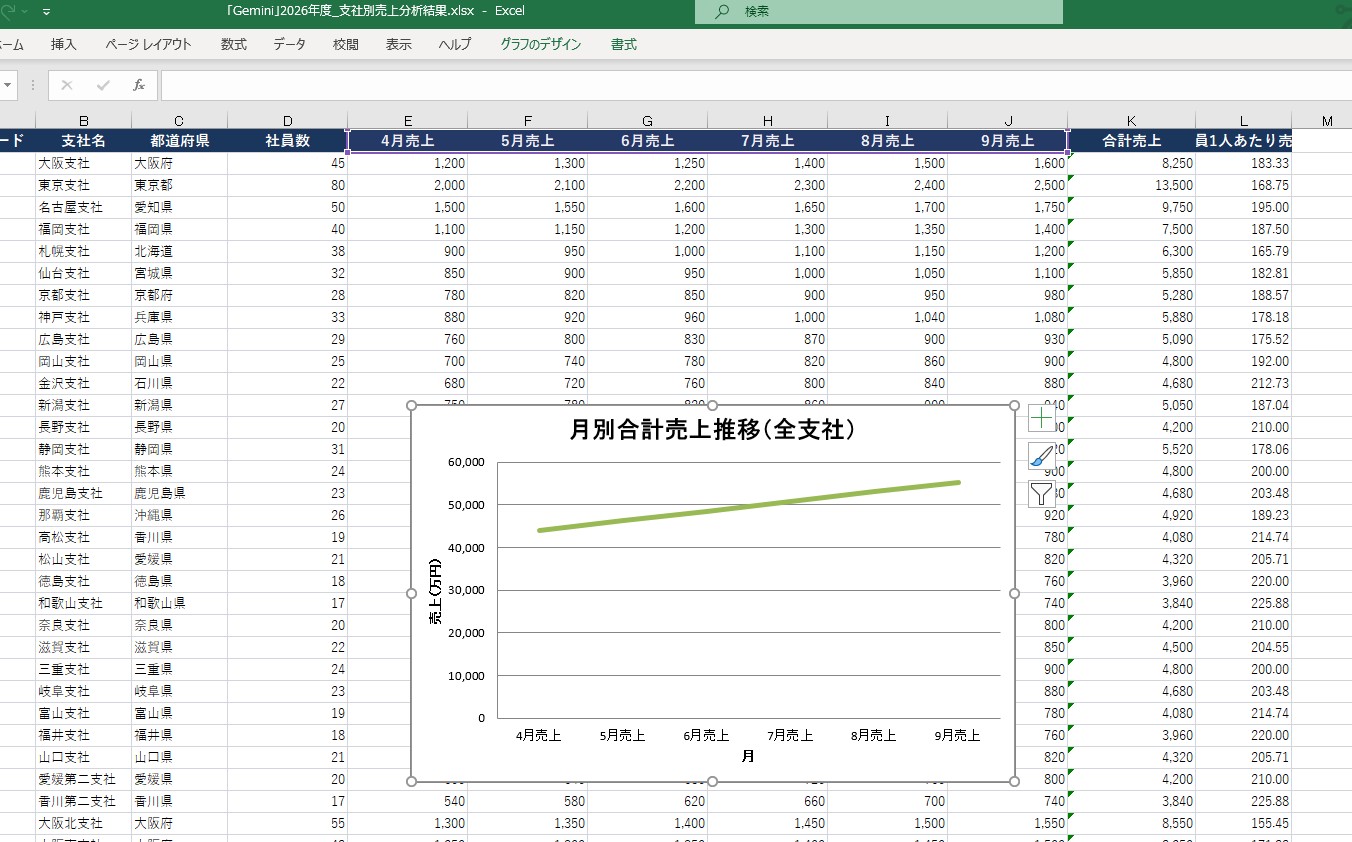Viewport: 1352px width, 842px height.
Task: Click the 7月売上 chart axis label
Action: 790,735
